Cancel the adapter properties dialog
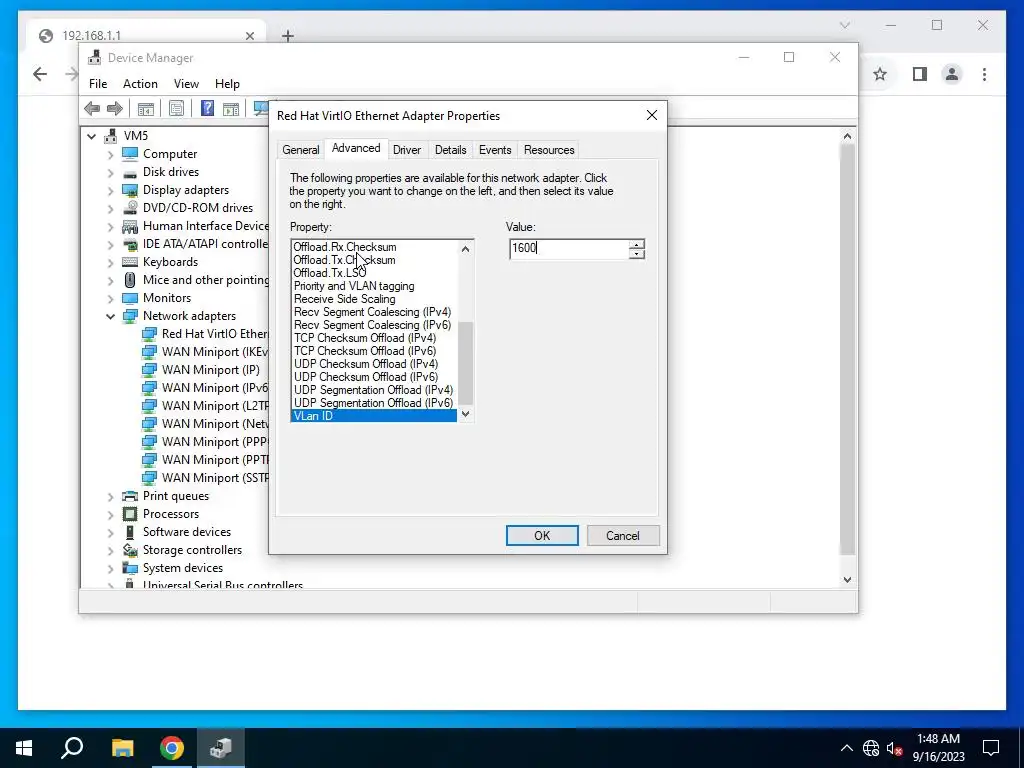1024x768 pixels. click(x=622, y=536)
